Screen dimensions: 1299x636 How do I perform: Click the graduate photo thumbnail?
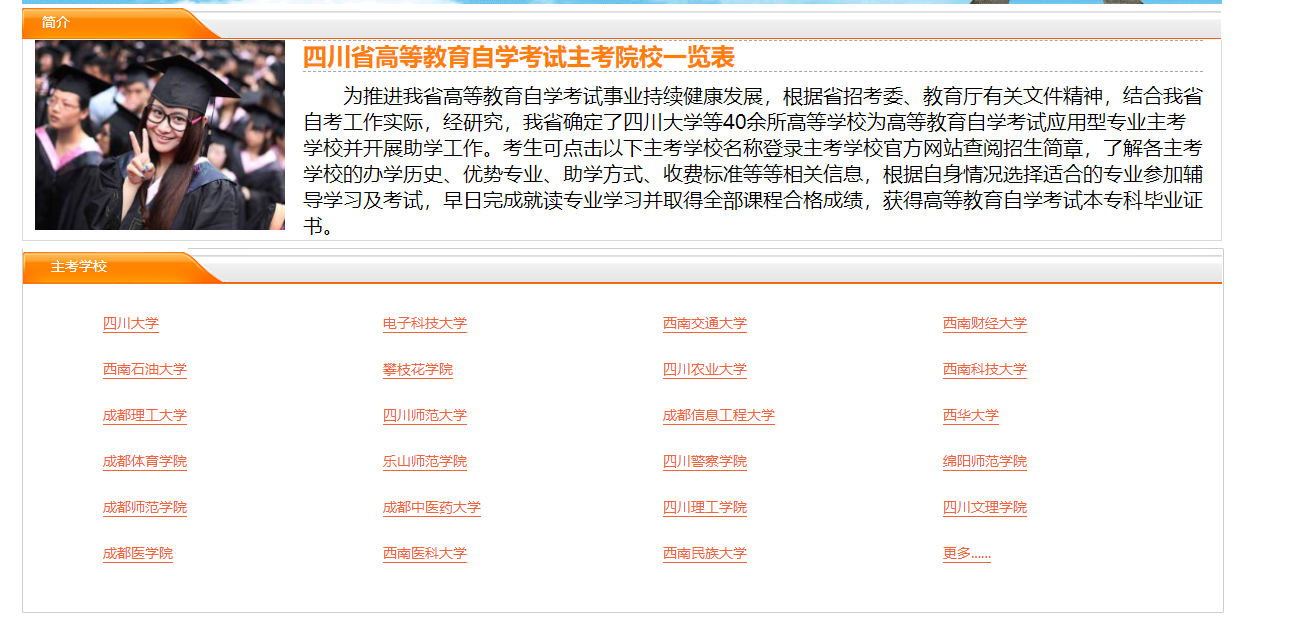coord(160,135)
